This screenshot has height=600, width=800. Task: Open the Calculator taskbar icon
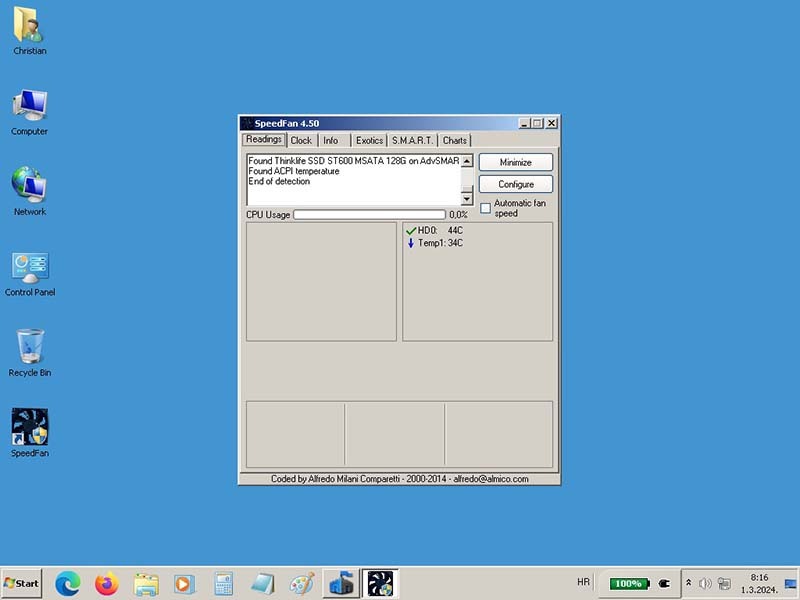click(223, 583)
